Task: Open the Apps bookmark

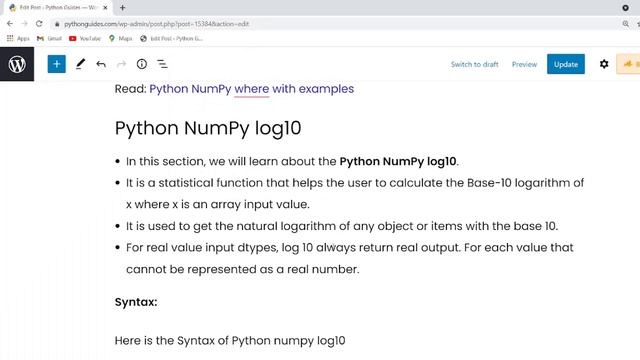Action: [x=18, y=38]
